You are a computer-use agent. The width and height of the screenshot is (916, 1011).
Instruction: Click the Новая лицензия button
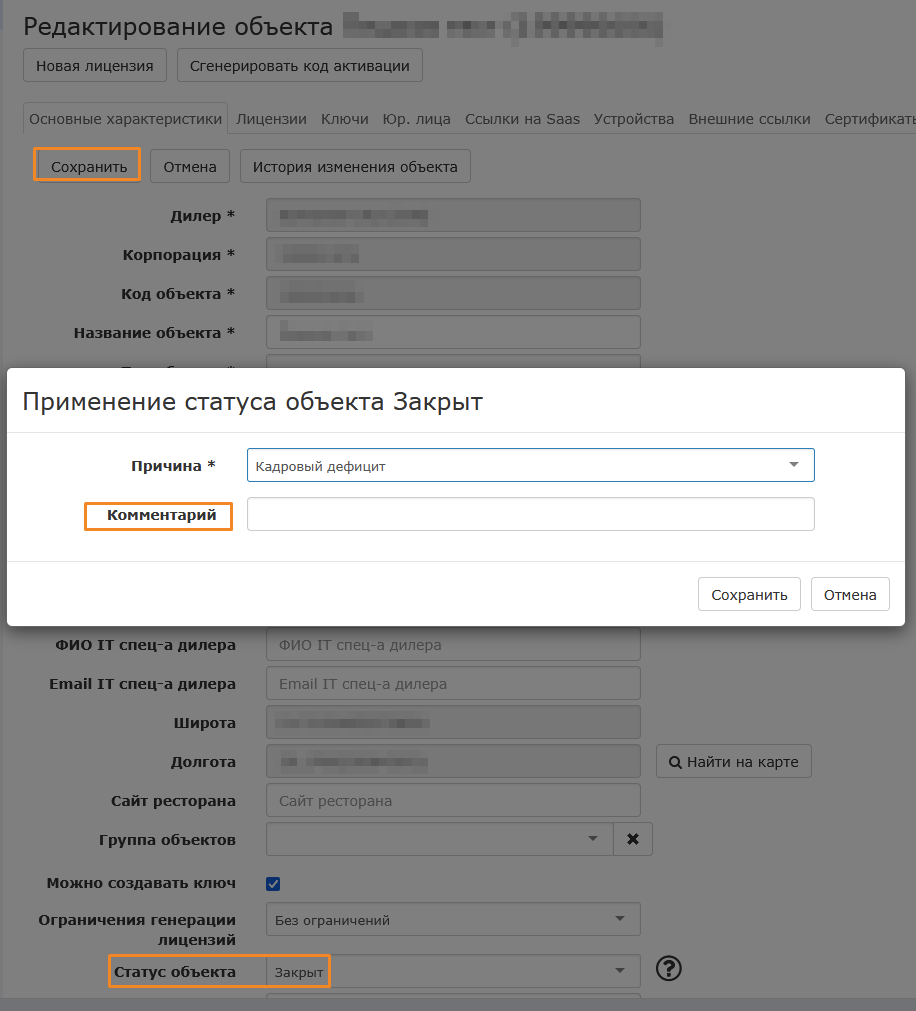pyautogui.click(x=94, y=66)
